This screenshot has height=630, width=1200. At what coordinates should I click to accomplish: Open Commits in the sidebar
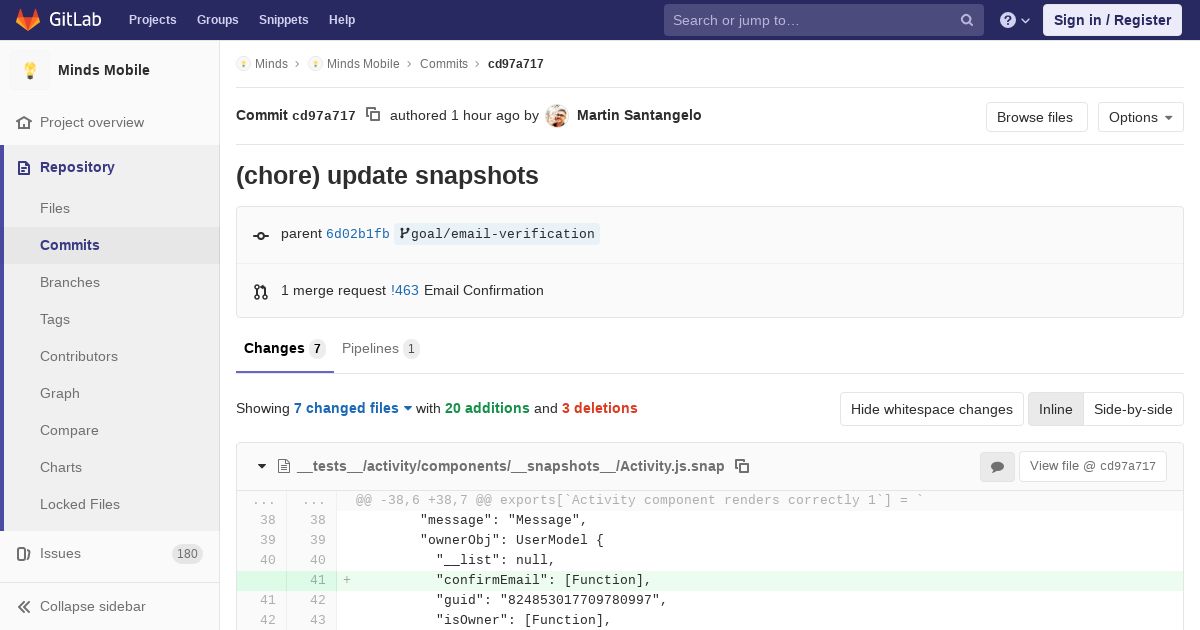[70, 245]
